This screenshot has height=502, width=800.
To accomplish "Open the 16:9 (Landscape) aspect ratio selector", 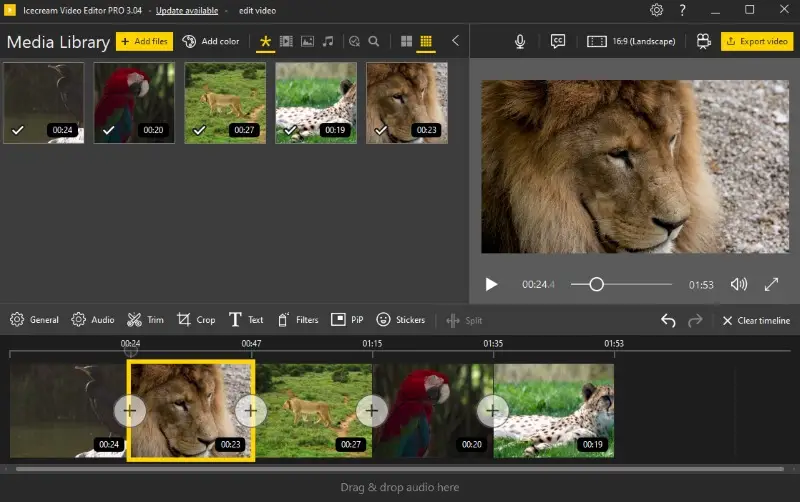I will 631,41.
